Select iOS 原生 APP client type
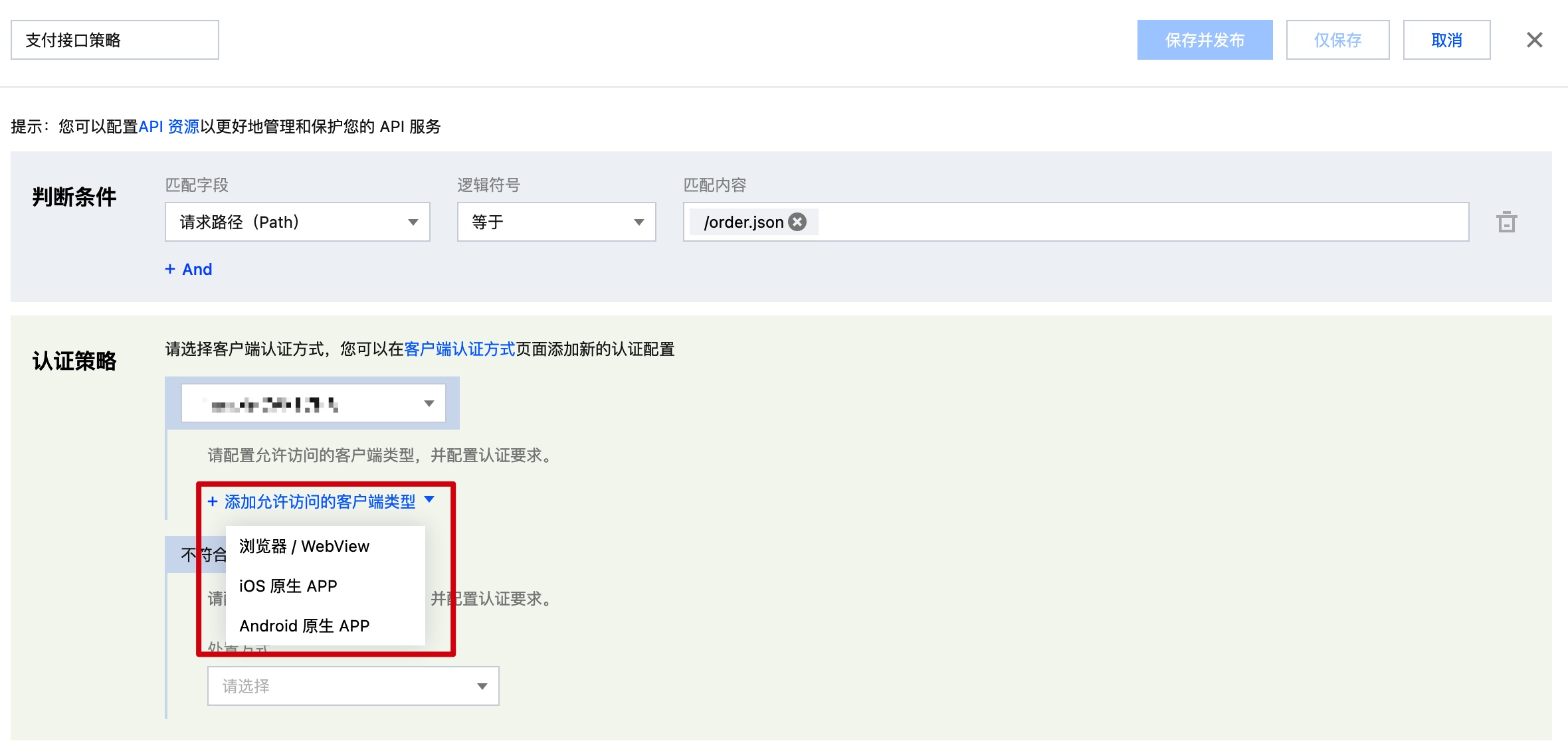 tap(288, 586)
